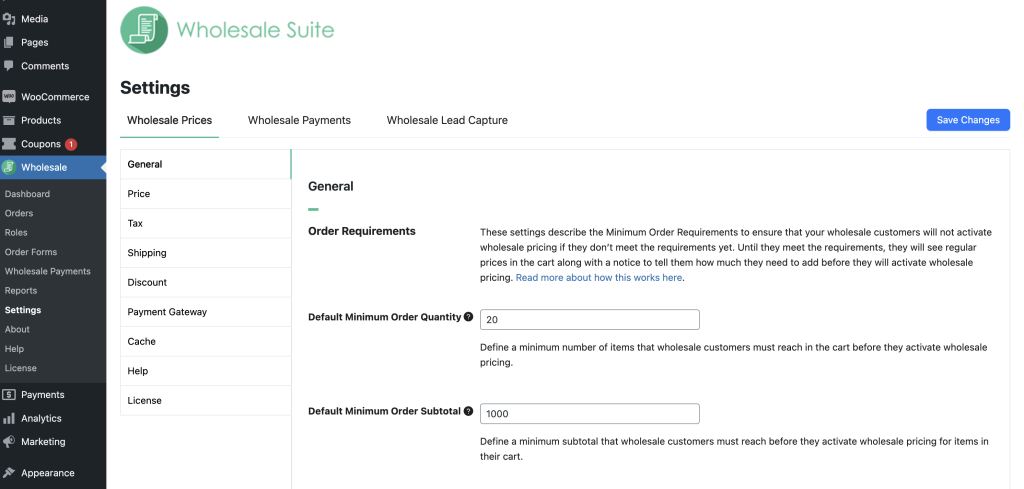Image resolution: width=1024 pixels, height=489 pixels.
Task: Open the Media library icon in sidebar
Action: pyautogui.click(x=9, y=19)
